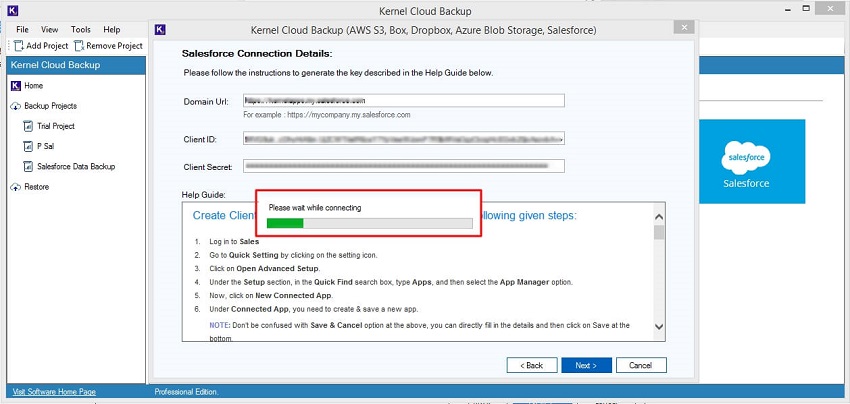Click the Restore cloud icon
The height and width of the screenshot is (404, 850).
(x=16, y=187)
